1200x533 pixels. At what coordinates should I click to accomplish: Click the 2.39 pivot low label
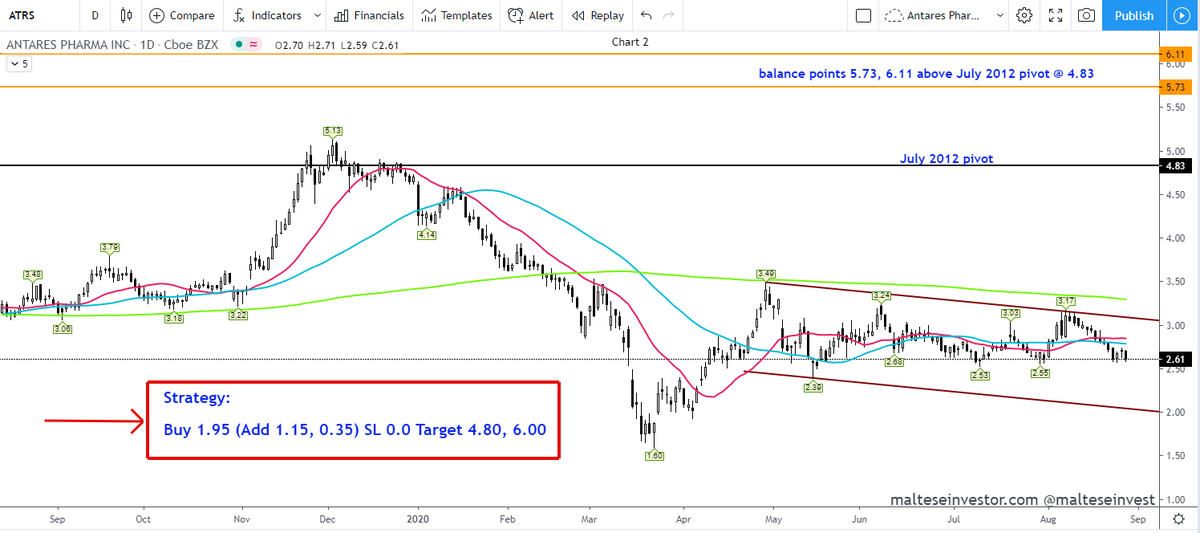pos(813,387)
